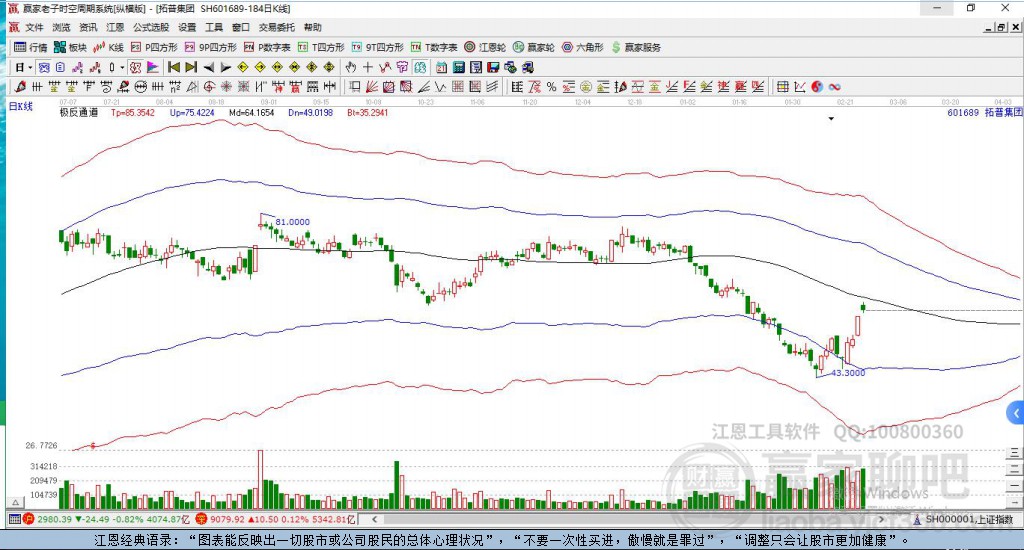Open the 六角形 hexagon tool
Image resolution: width=1024 pixels, height=550 pixels.
coord(583,47)
